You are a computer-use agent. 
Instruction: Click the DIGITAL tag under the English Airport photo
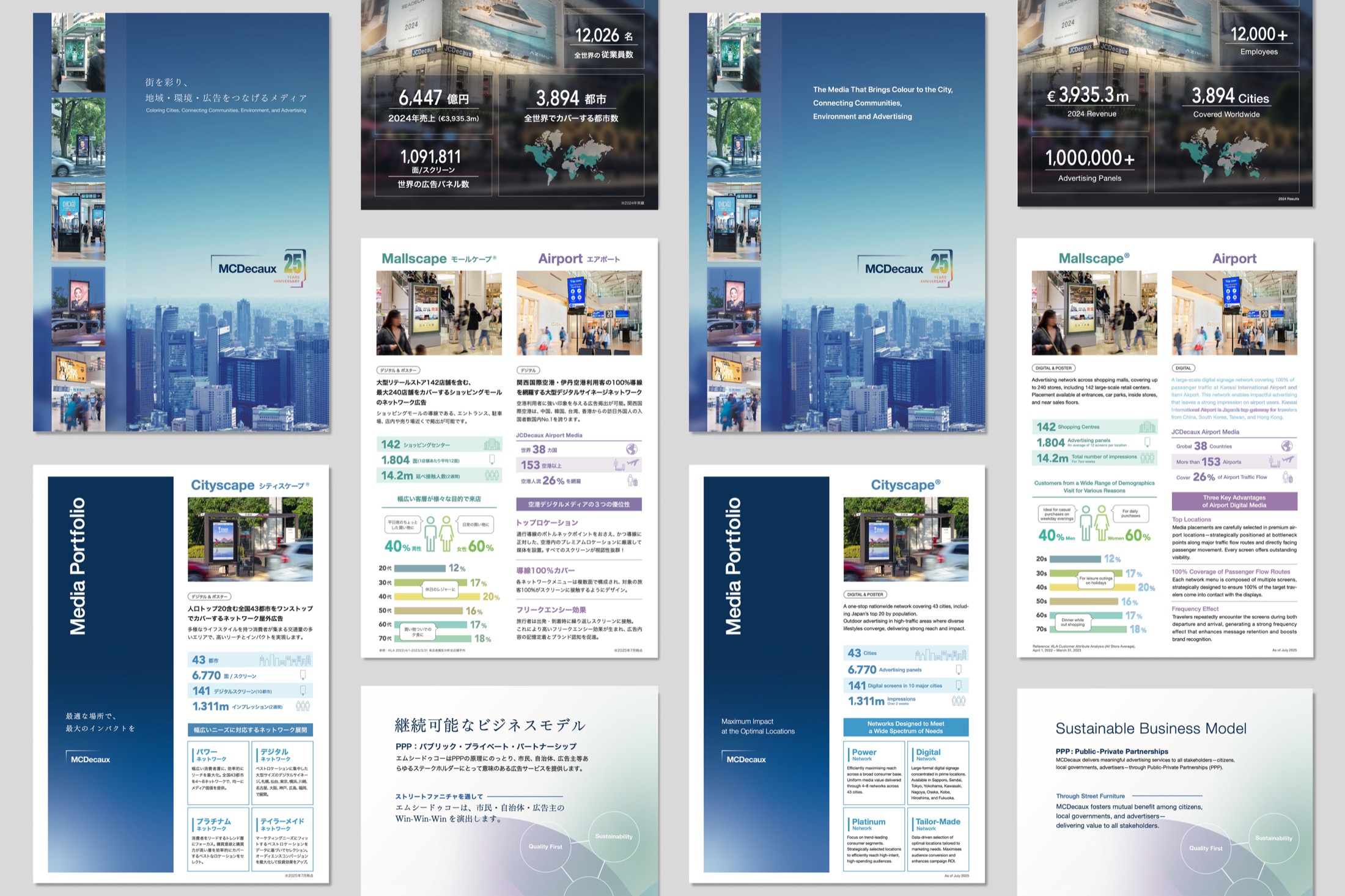click(1183, 368)
